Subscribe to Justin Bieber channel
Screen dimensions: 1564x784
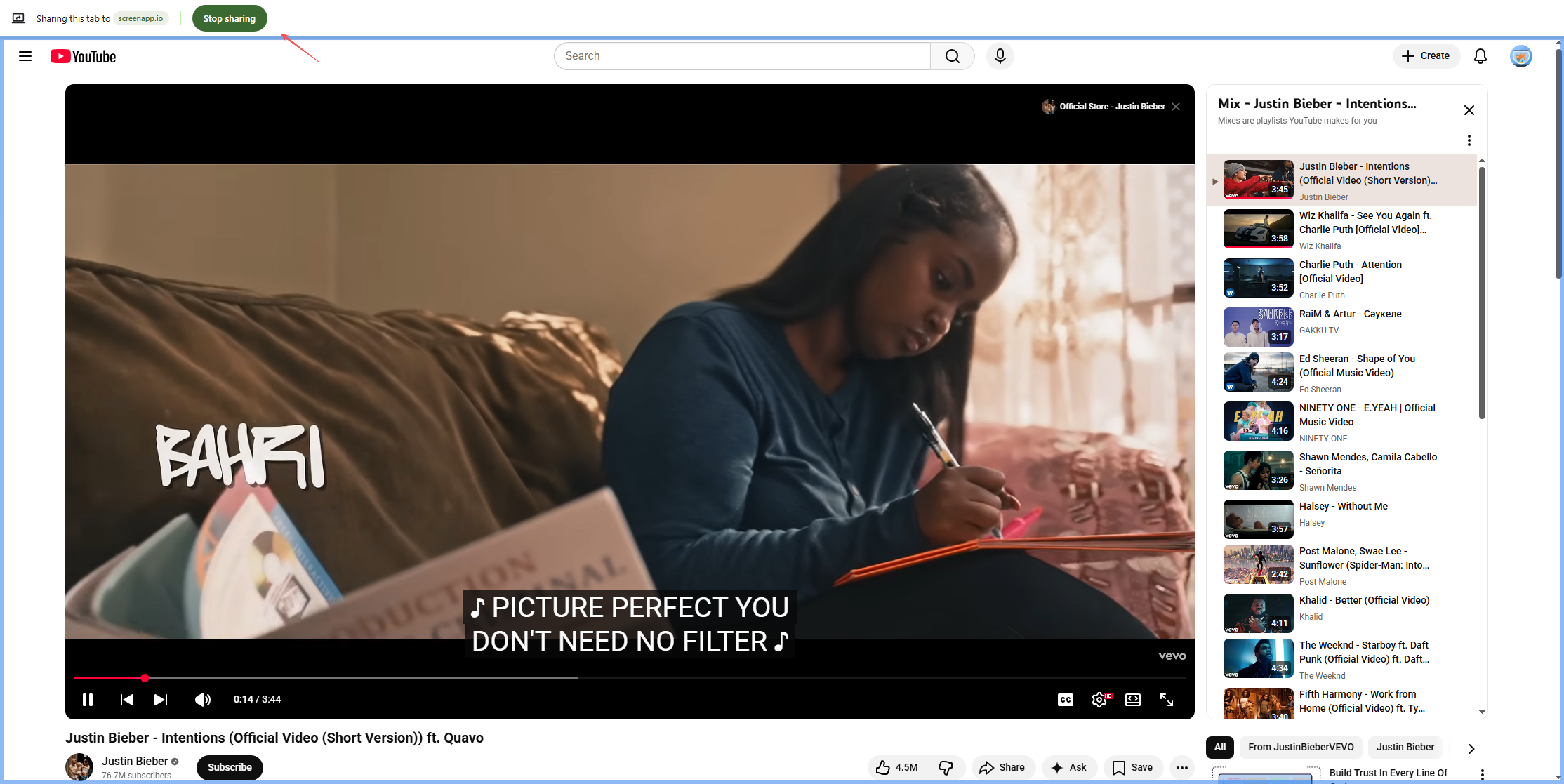coord(230,767)
